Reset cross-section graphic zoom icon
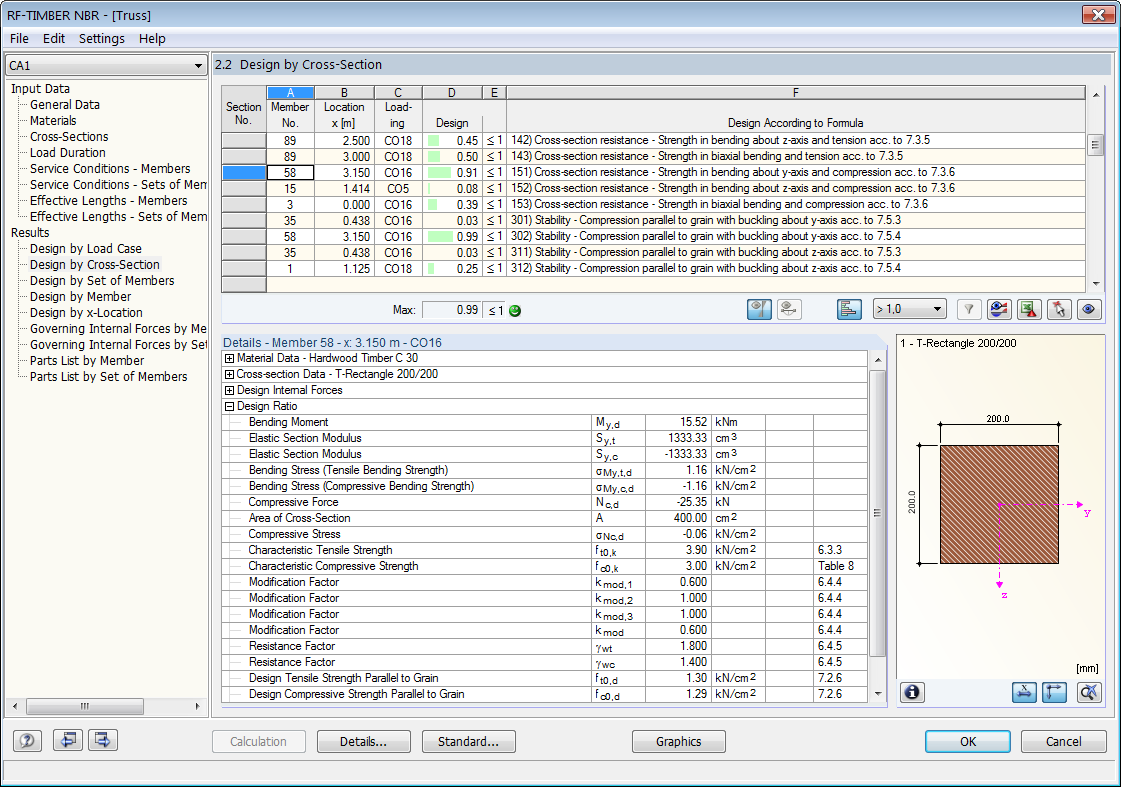1121x787 pixels. [1088, 692]
